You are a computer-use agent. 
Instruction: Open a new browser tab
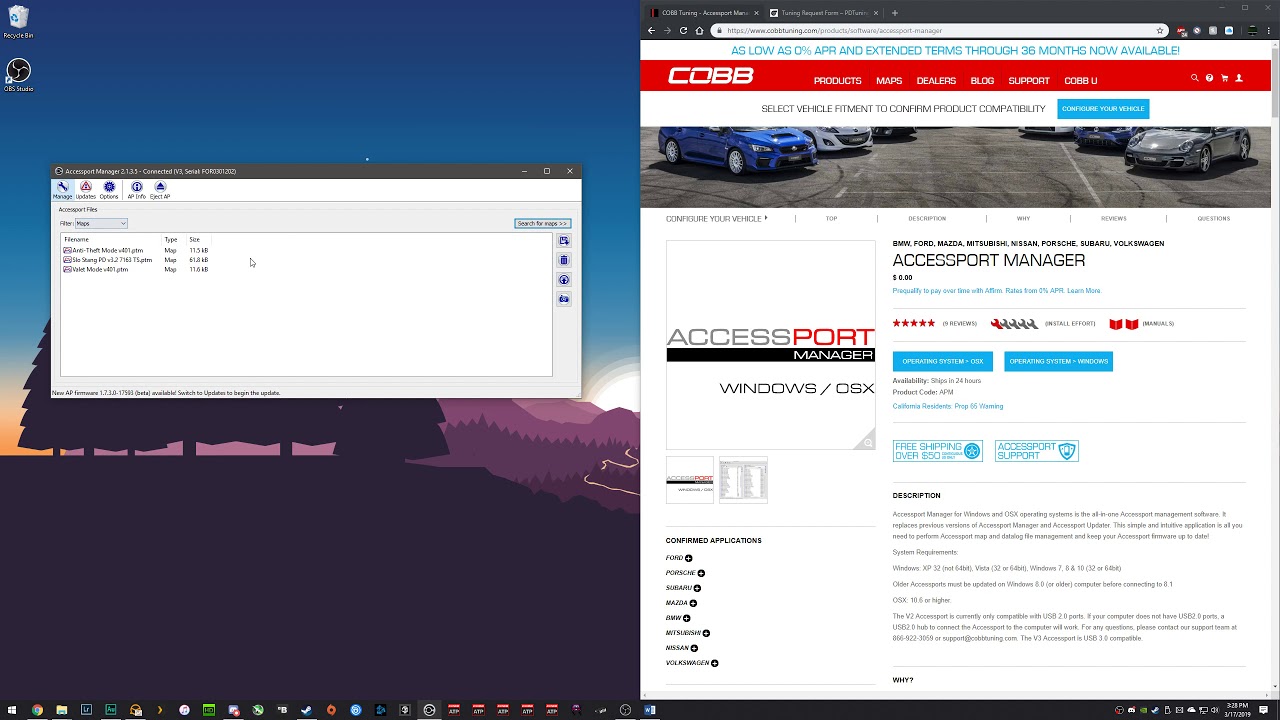pyautogui.click(x=894, y=13)
